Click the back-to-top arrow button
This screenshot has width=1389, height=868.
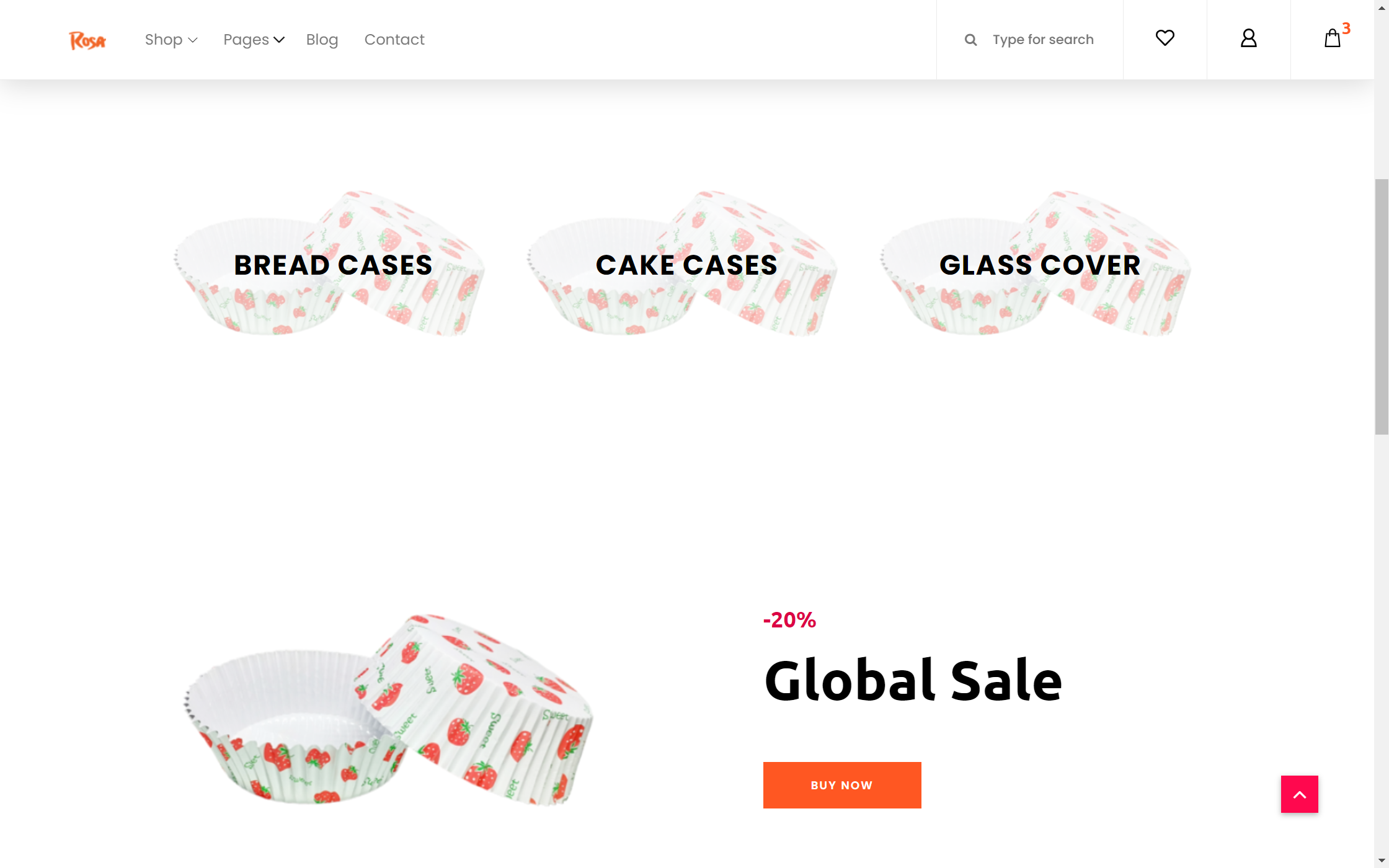(x=1299, y=794)
